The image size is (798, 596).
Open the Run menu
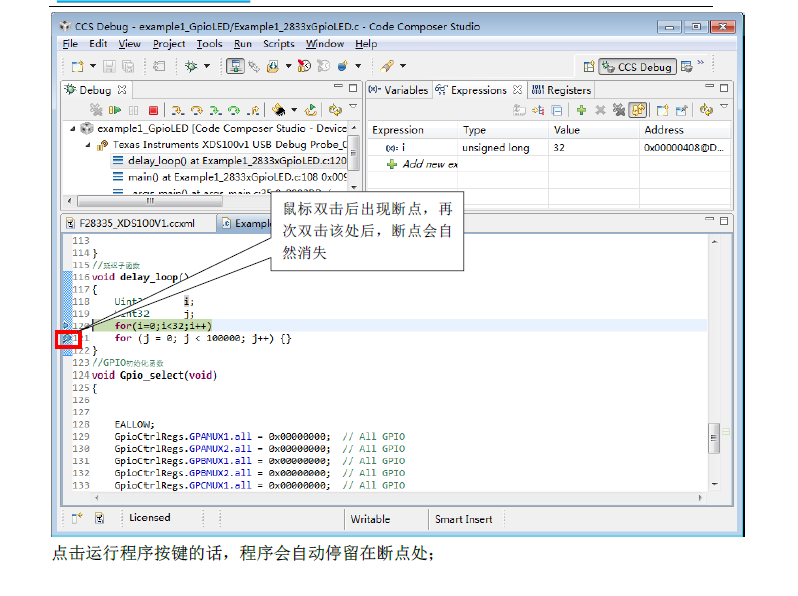click(243, 44)
